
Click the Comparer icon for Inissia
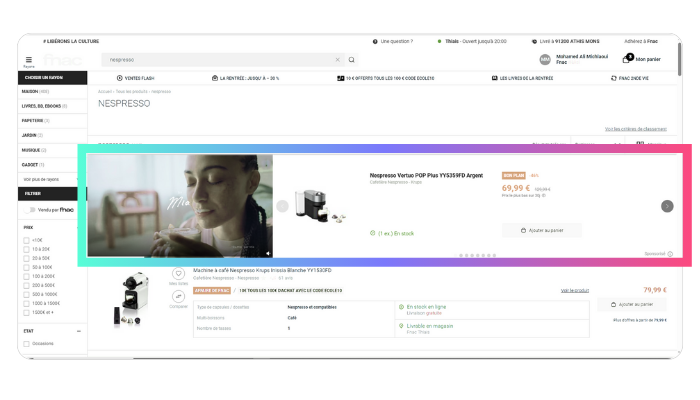point(179,298)
